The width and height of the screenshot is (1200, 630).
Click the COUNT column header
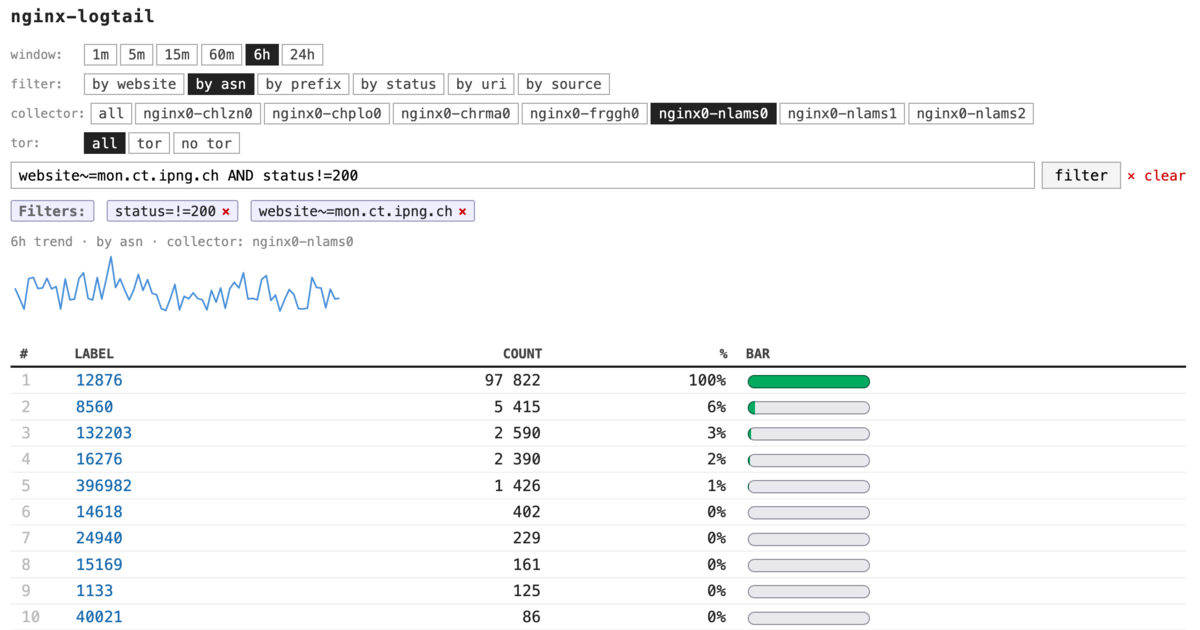click(522, 353)
